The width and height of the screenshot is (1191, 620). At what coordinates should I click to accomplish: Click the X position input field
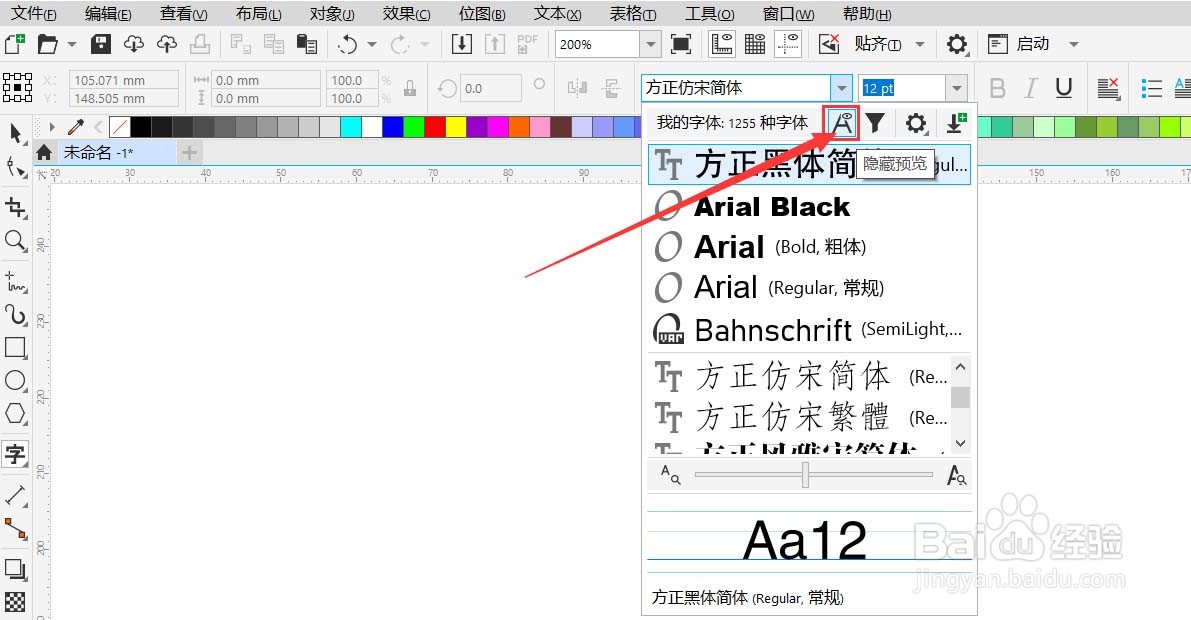point(123,80)
